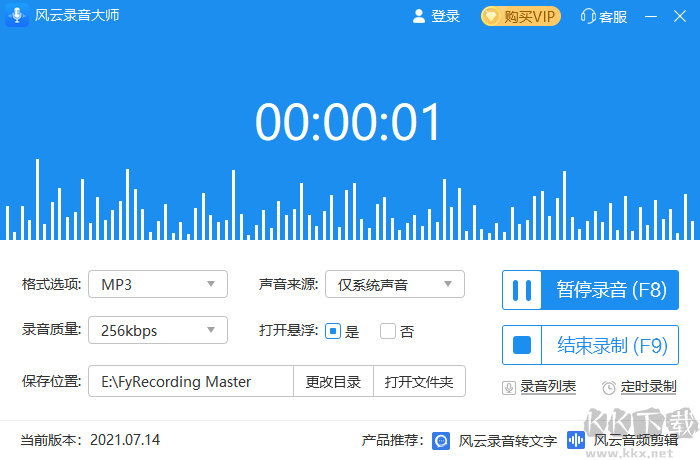The image size is (700, 460).
Task: Click the 保存位置 label
Action: coord(51,381)
